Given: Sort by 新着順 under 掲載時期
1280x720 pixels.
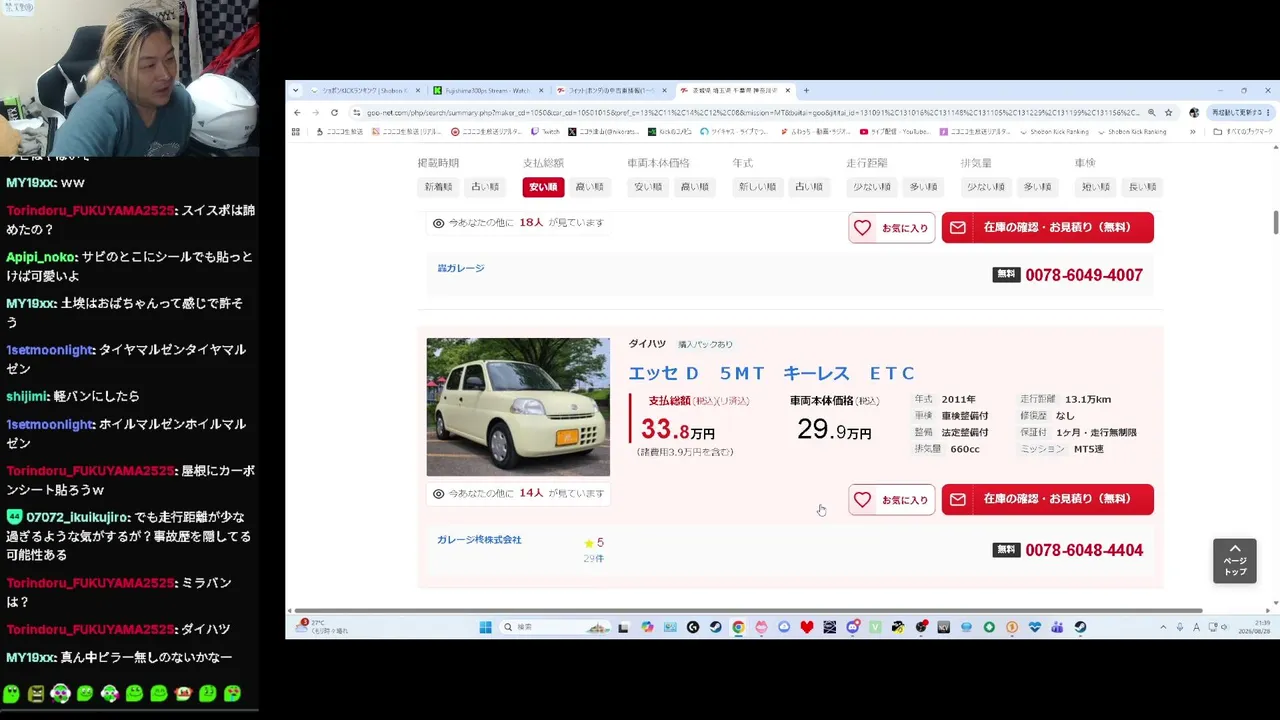Looking at the screenshot, I should (438, 187).
